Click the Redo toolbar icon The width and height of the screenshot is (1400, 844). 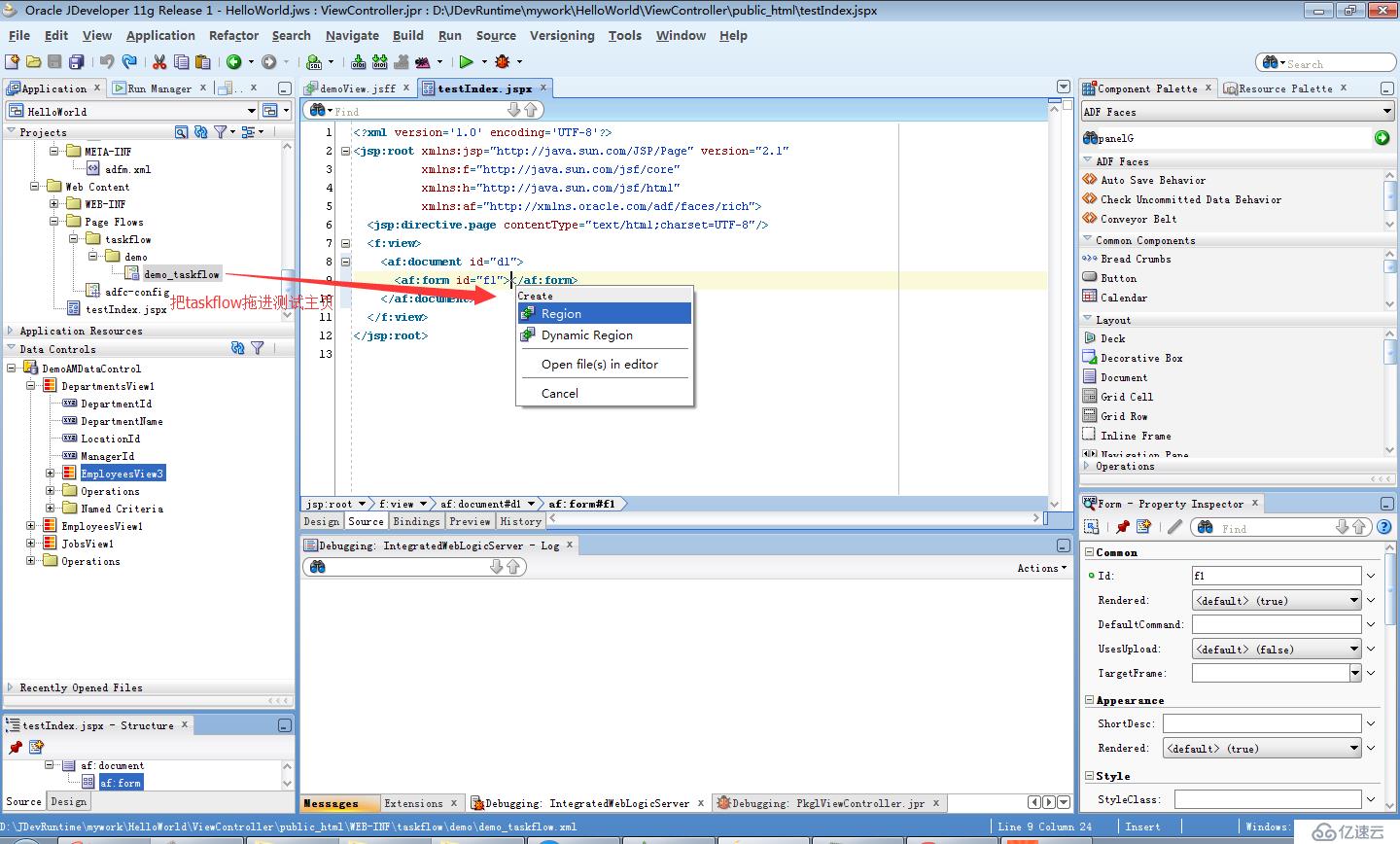pyautogui.click(x=128, y=62)
